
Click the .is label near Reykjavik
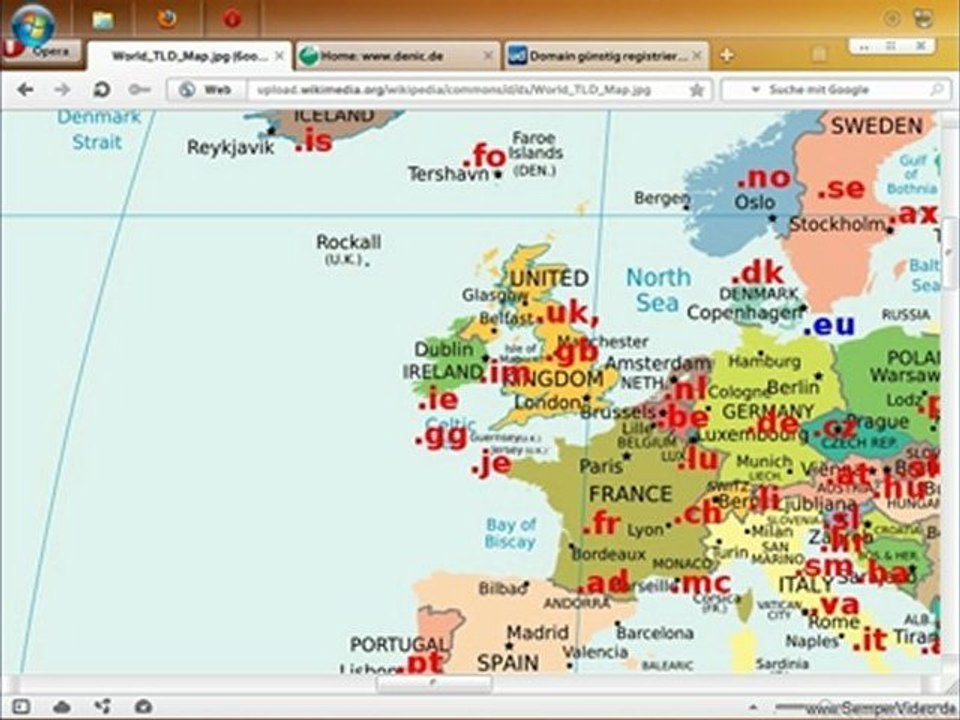pyautogui.click(x=313, y=141)
